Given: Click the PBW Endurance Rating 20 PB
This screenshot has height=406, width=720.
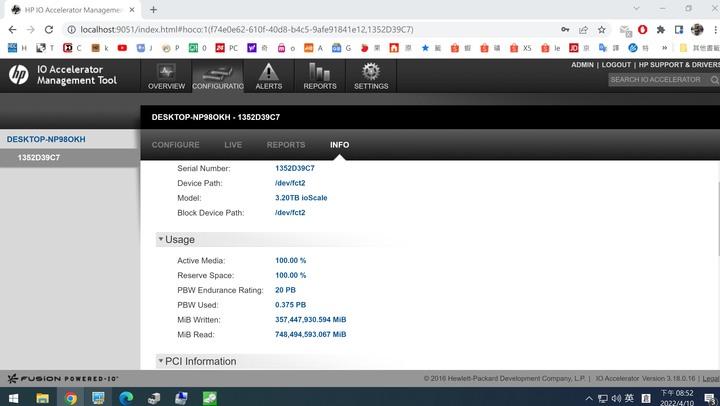Looking at the screenshot, I should point(285,290).
